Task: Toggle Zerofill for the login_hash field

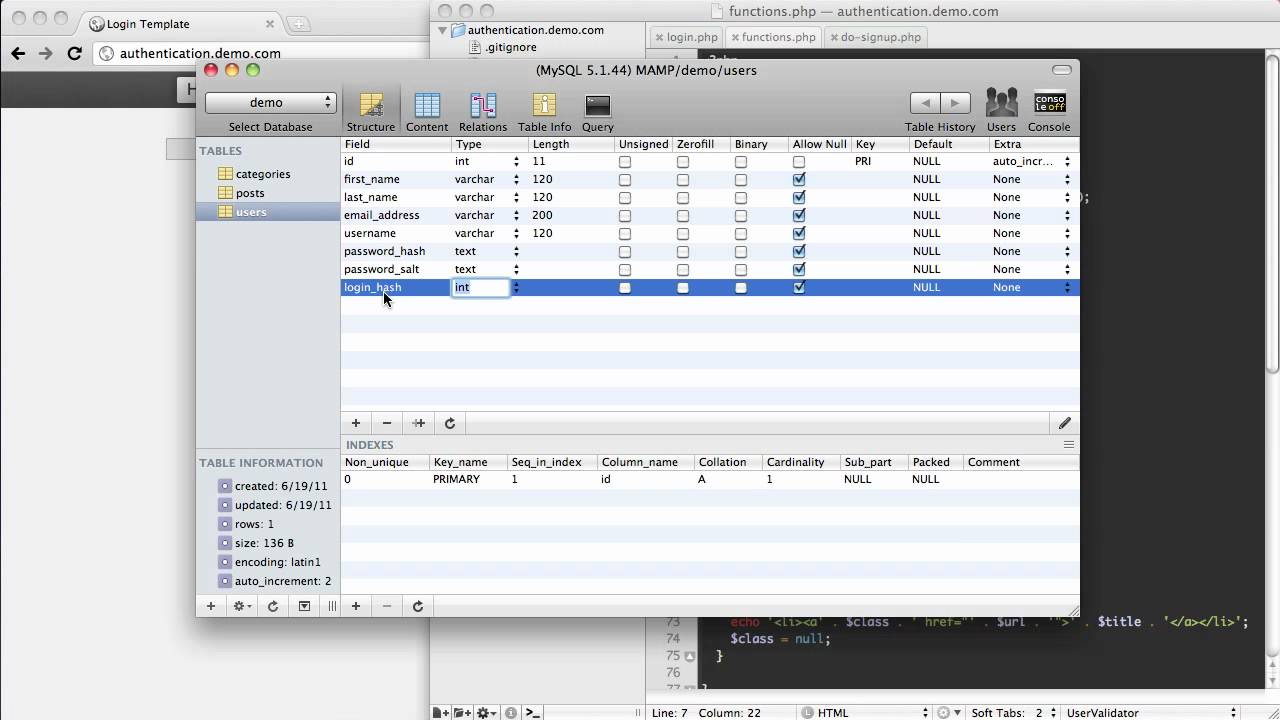Action: pos(683,288)
